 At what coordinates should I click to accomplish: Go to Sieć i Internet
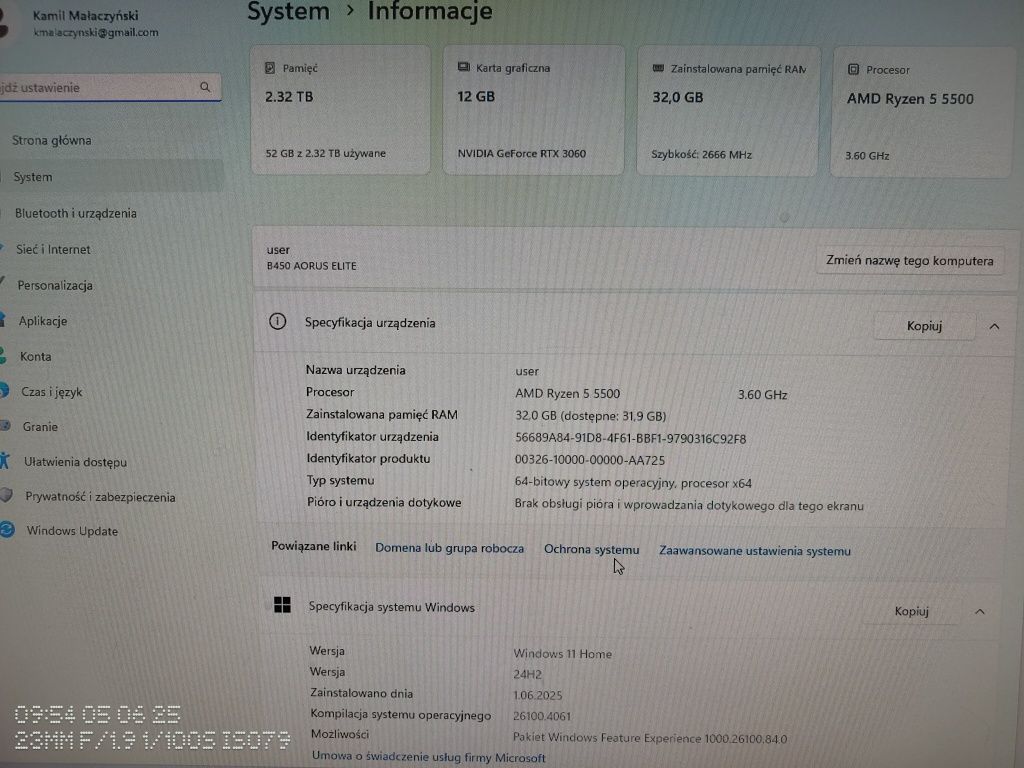point(54,249)
